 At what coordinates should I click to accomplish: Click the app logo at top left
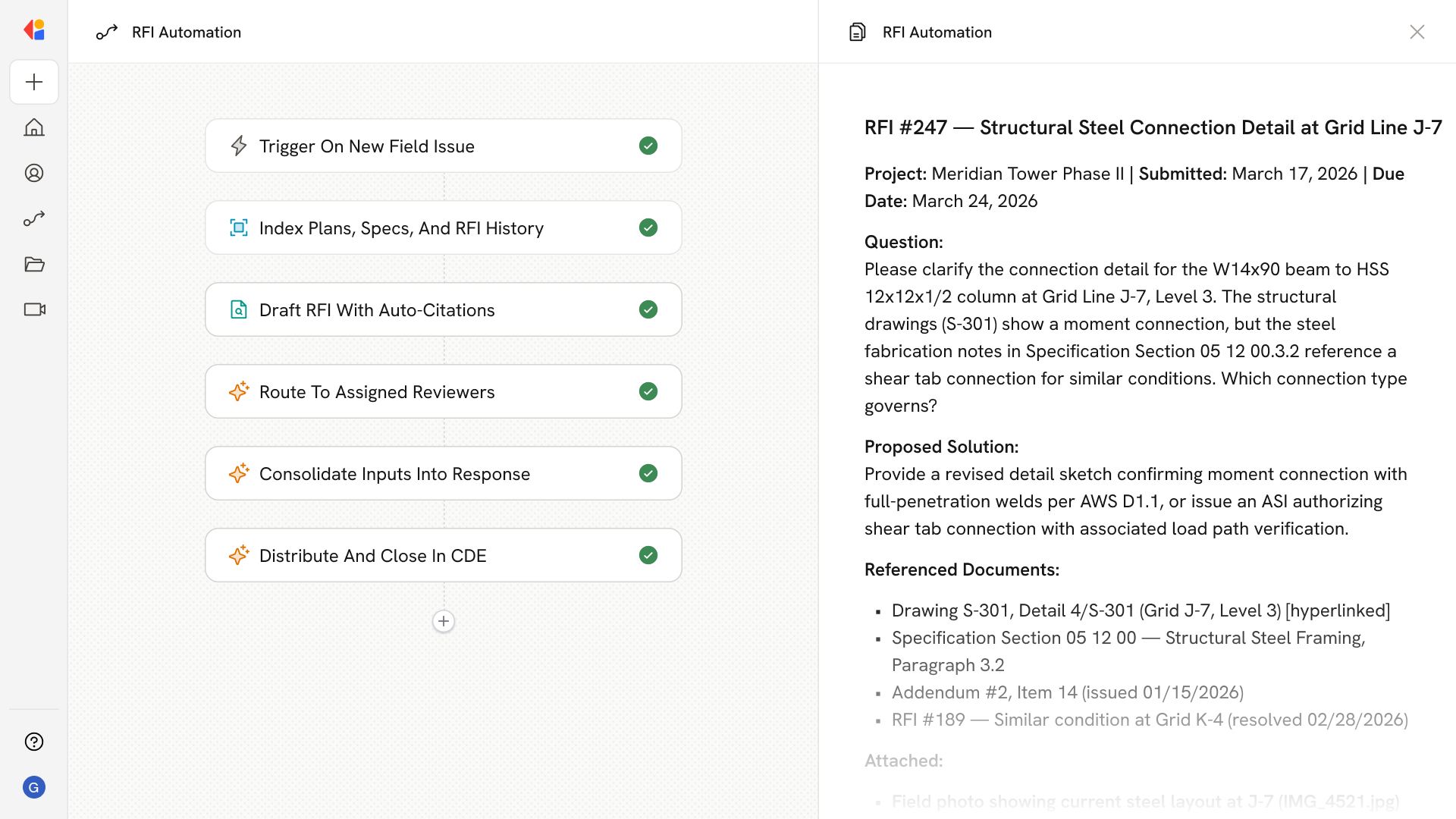pyautogui.click(x=34, y=30)
